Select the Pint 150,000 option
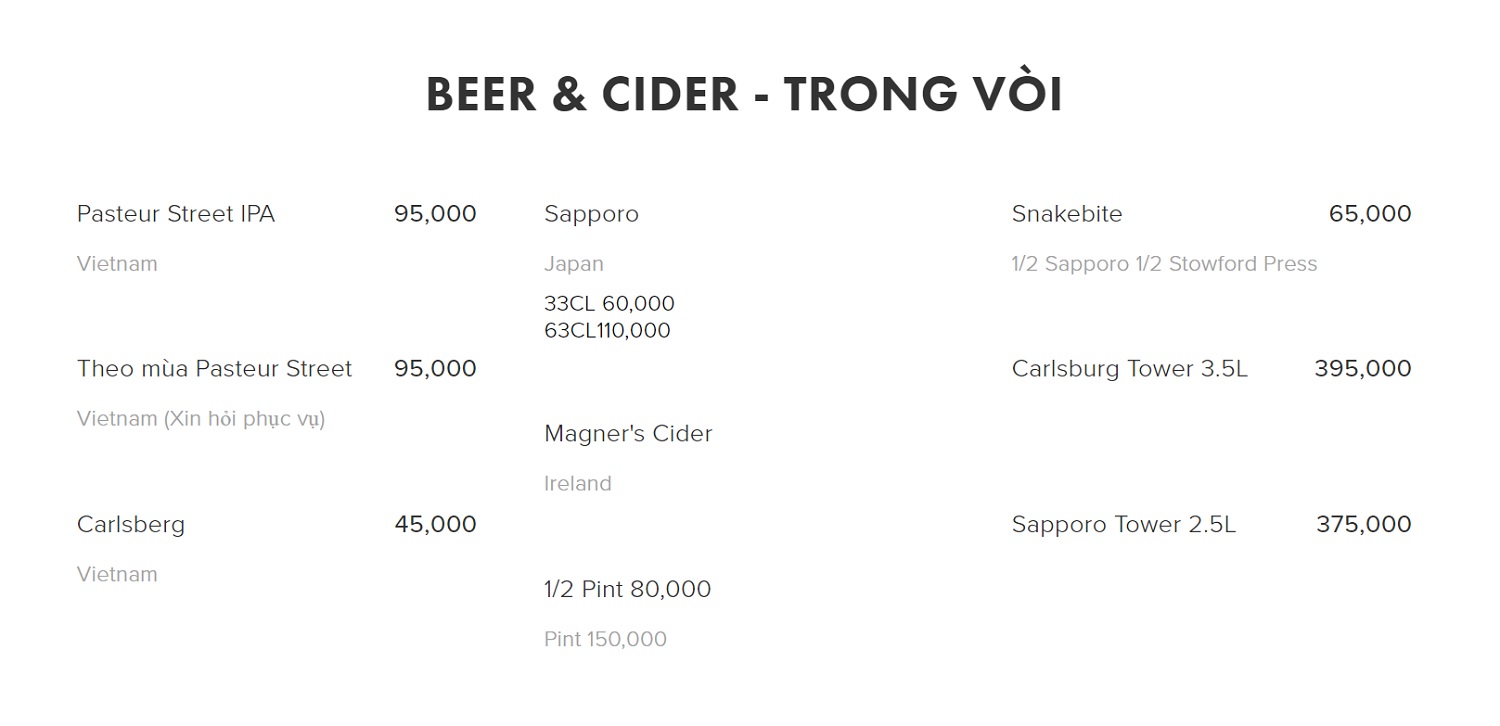This screenshot has height=726, width=1500. tap(605, 639)
